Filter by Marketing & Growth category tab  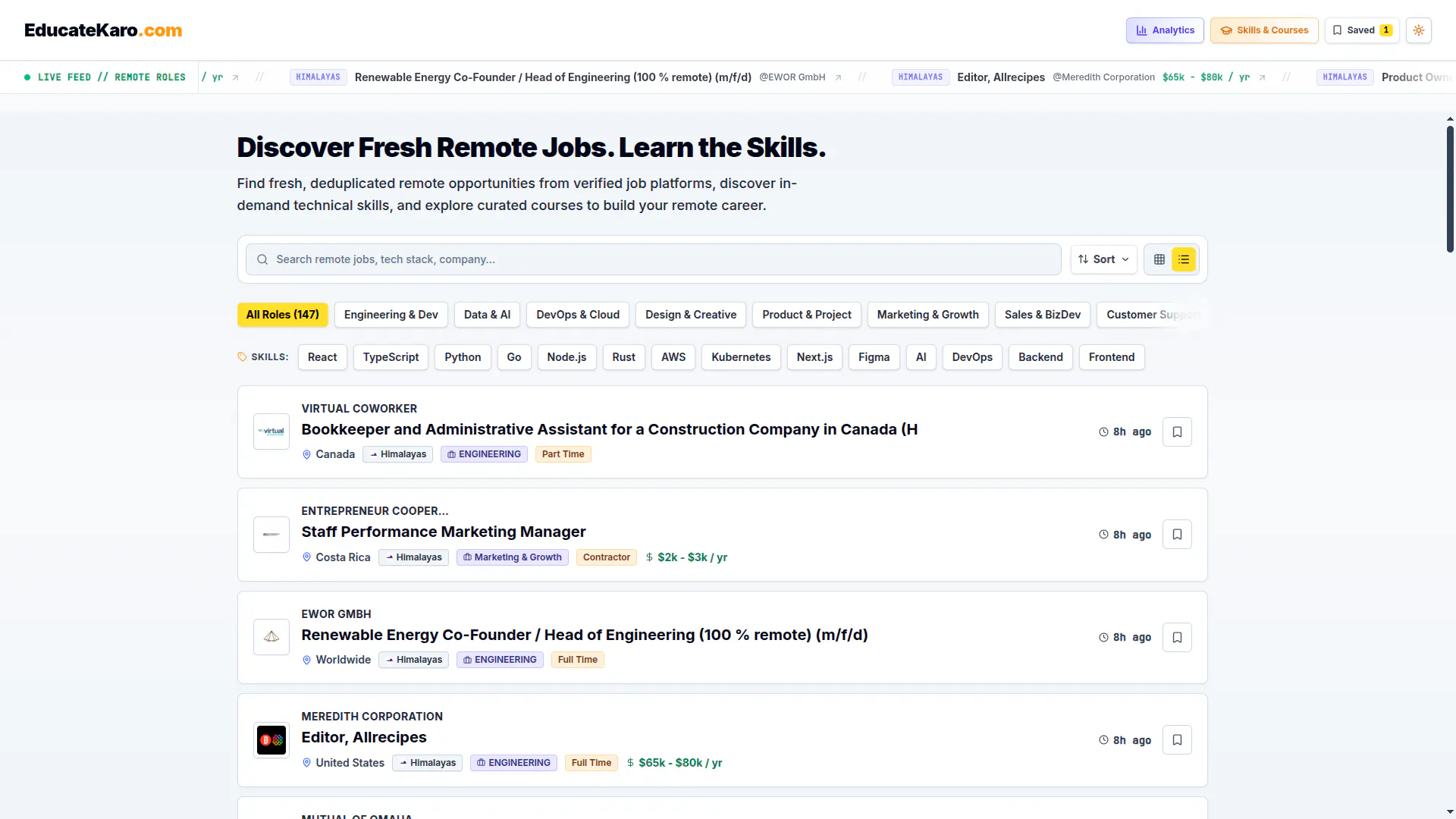(x=927, y=315)
